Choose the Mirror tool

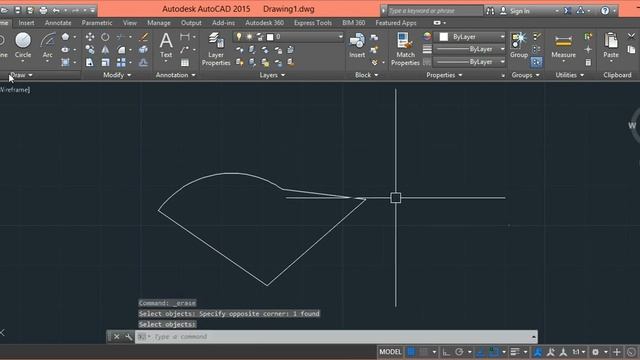click(105, 50)
